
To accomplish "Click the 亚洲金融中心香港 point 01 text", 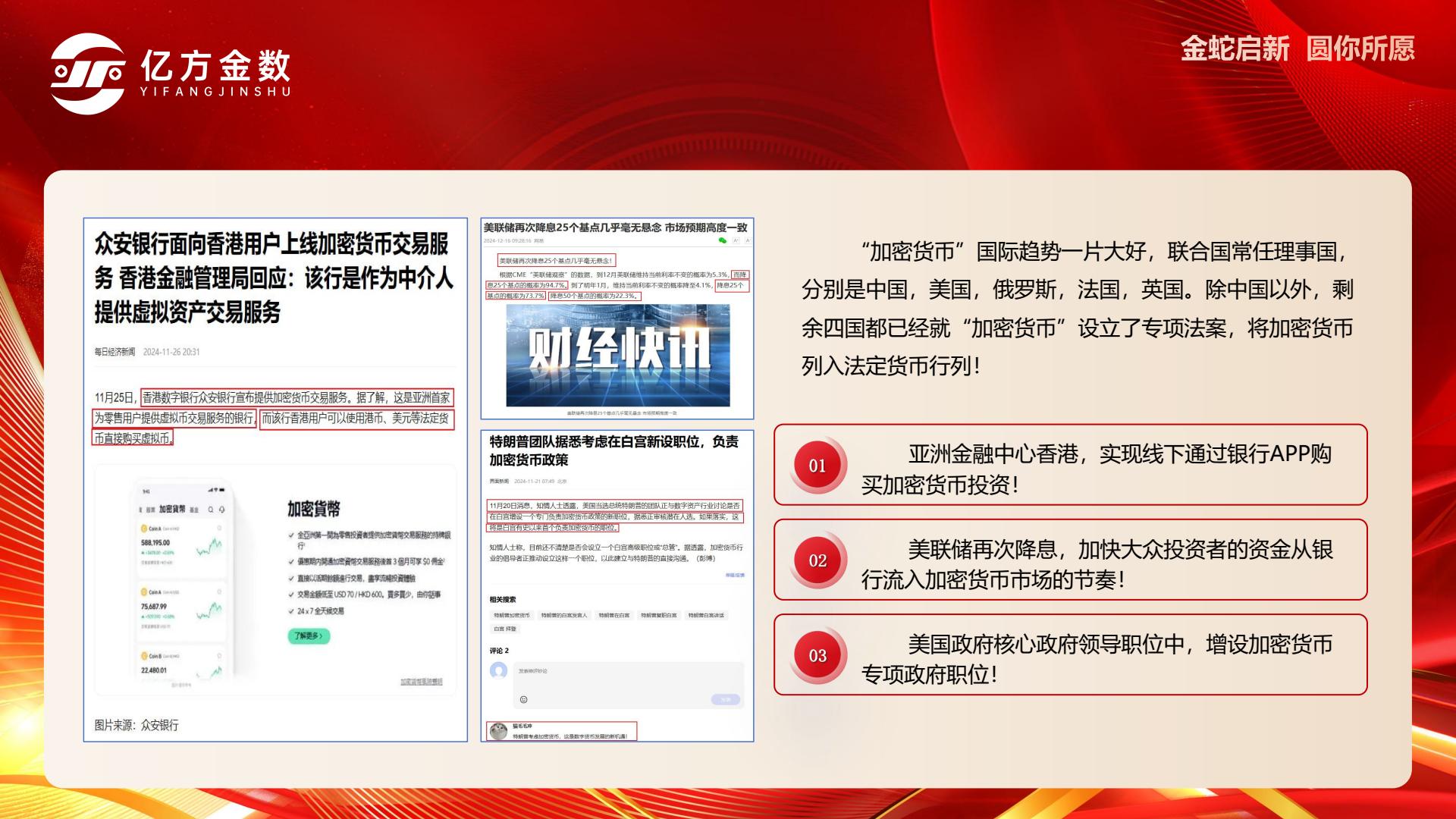I will point(1097,469).
